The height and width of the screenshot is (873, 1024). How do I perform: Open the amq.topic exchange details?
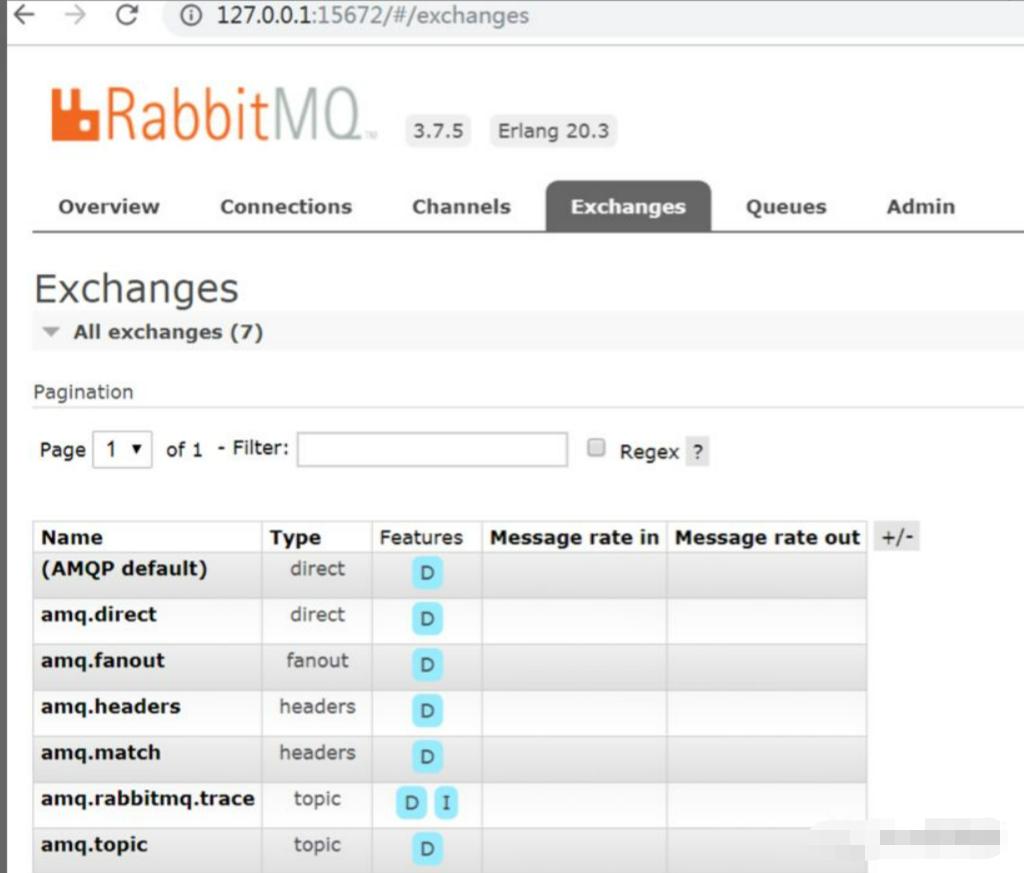[x=93, y=845]
